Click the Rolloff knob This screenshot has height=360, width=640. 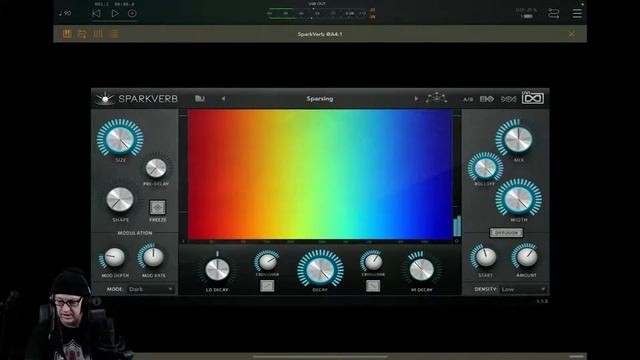click(485, 167)
